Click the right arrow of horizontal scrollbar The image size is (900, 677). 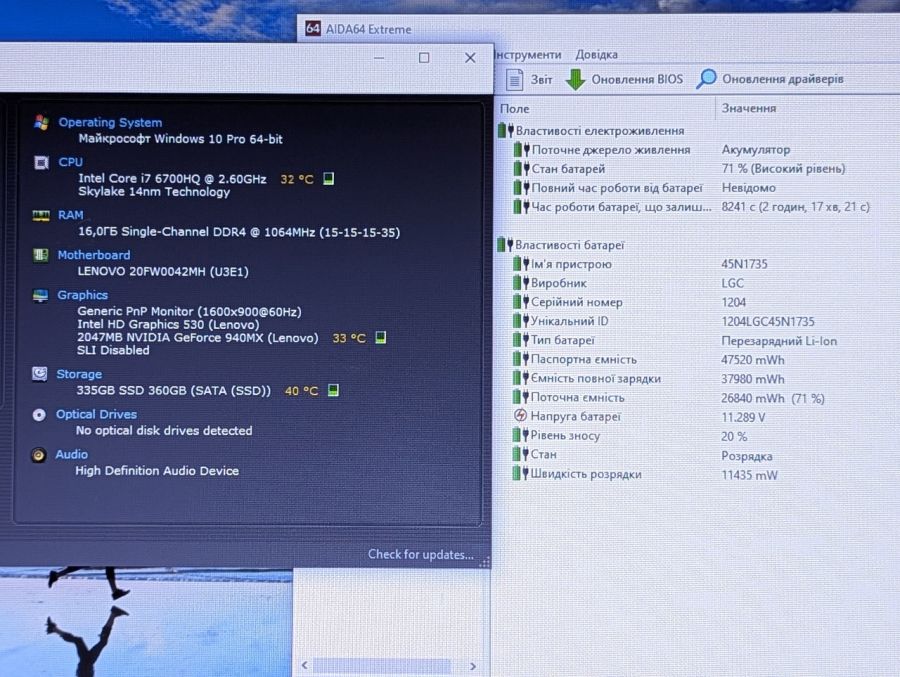[x=473, y=666]
